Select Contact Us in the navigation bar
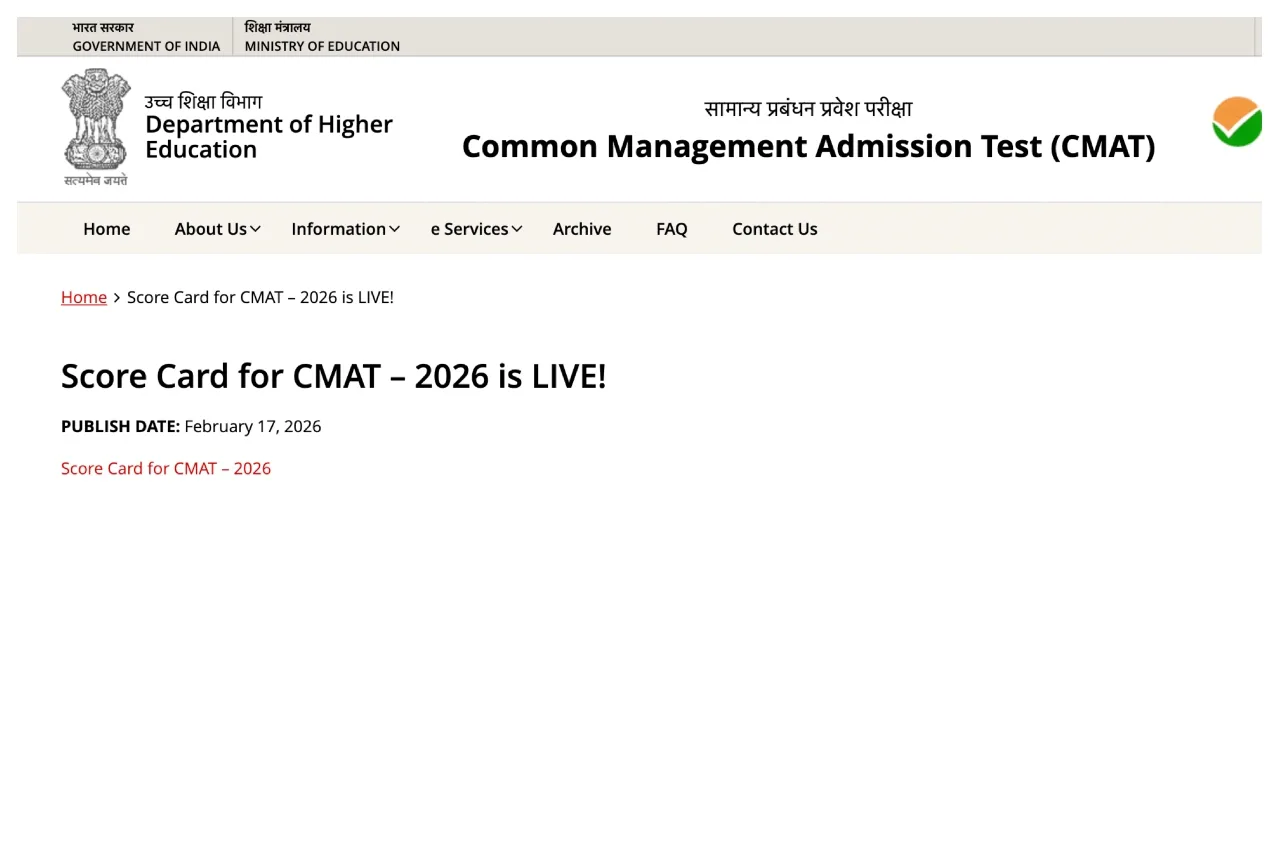The width and height of the screenshot is (1280, 850). 774,229
